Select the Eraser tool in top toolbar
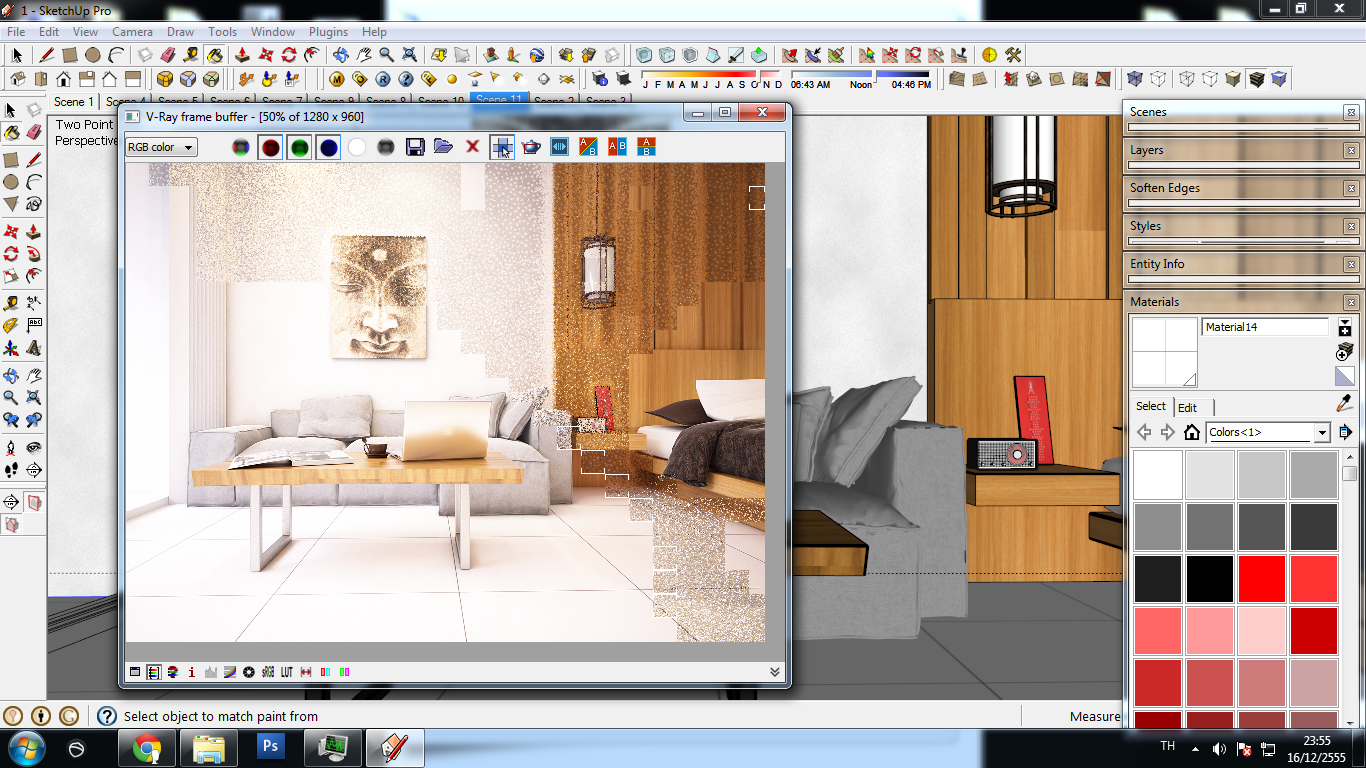The width and height of the screenshot is (1366, 768). (167, 55)
